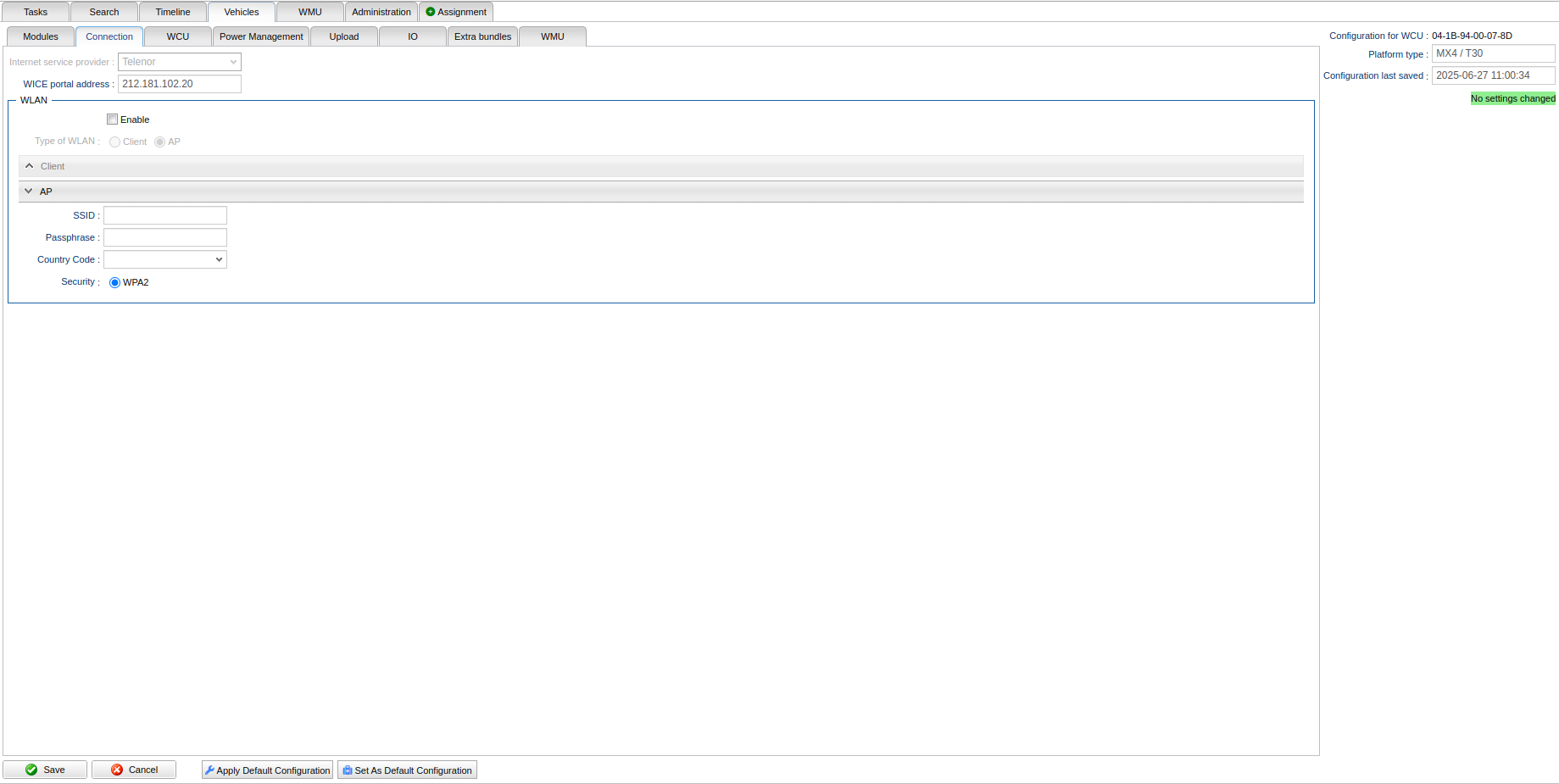Collapse the AP section chevron
1559x784 pixels.
[x=29, y=192]
